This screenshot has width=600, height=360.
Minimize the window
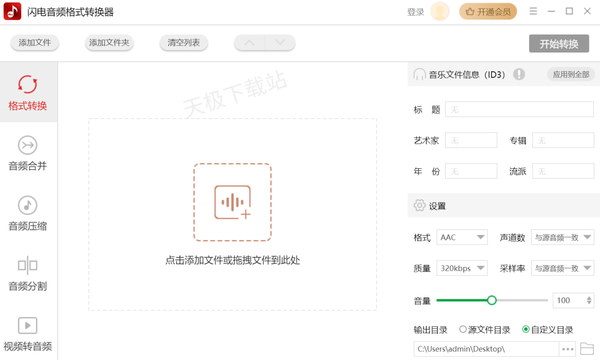tap(551, 11)
